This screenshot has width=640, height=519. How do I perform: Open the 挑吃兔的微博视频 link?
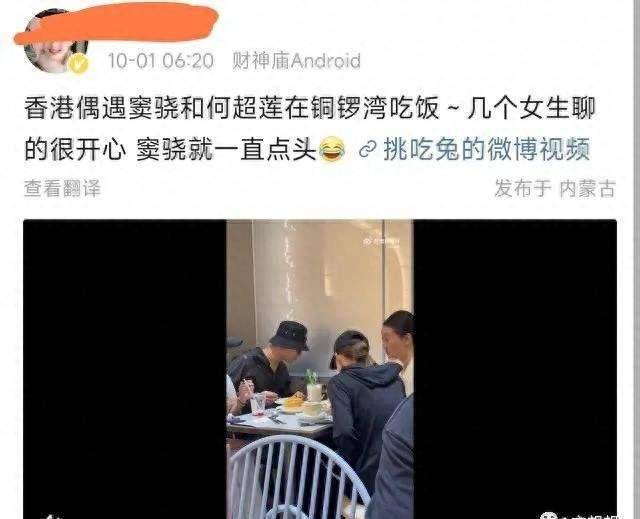[x=487, y=150]
